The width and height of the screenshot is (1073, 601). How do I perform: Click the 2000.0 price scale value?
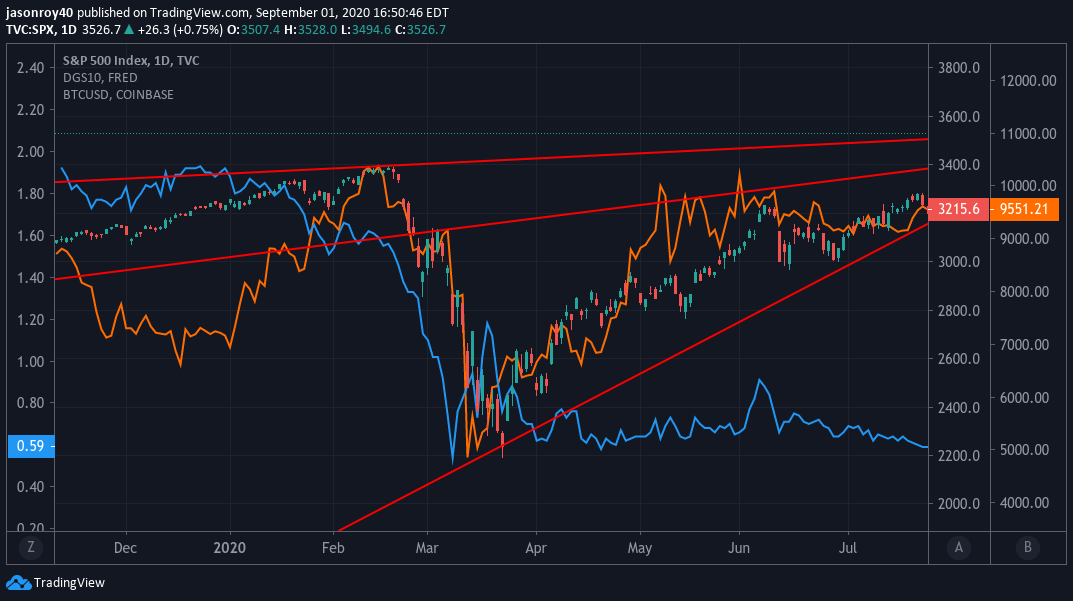tap(959, 504)
